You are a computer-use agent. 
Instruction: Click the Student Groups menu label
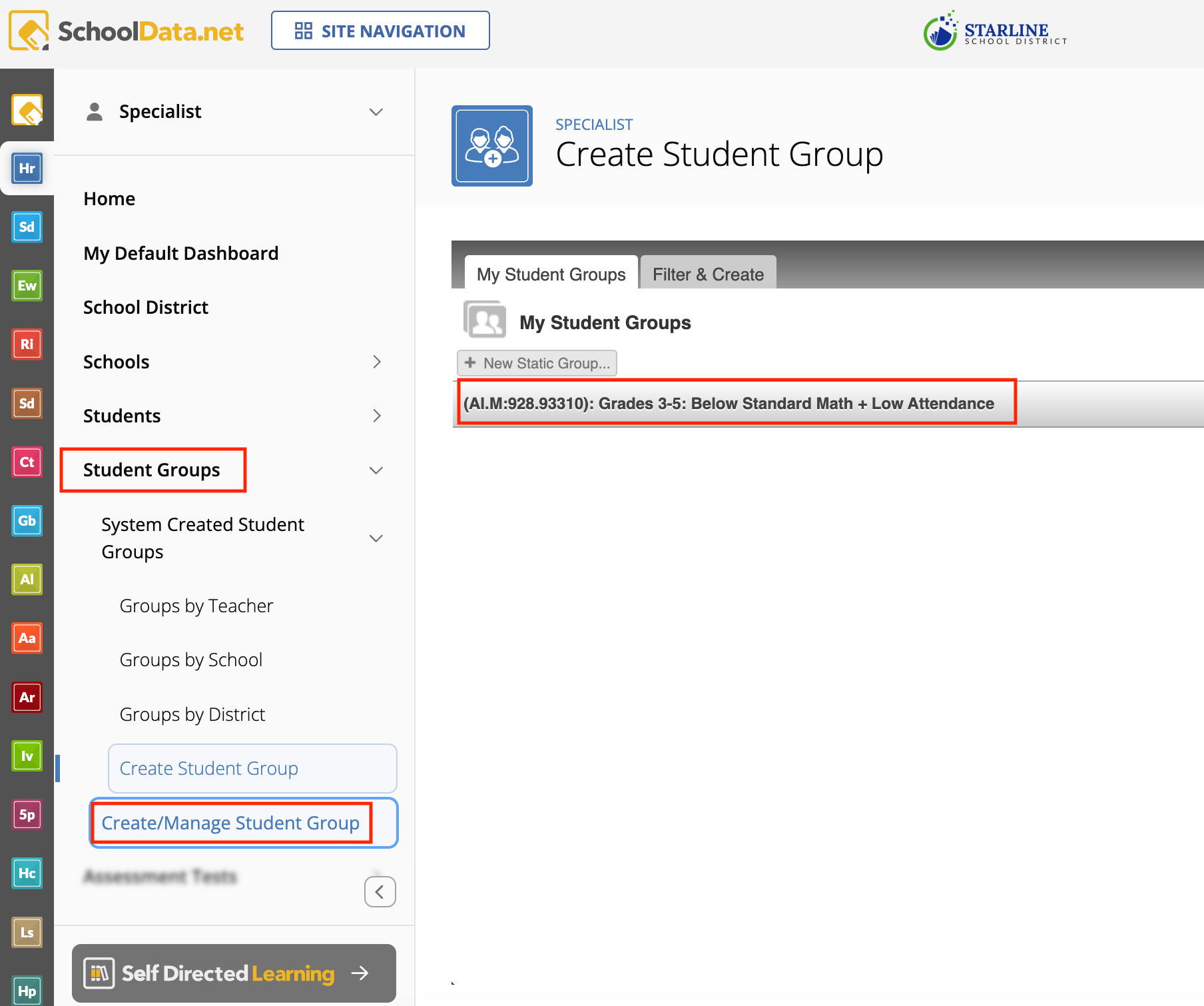152,470
